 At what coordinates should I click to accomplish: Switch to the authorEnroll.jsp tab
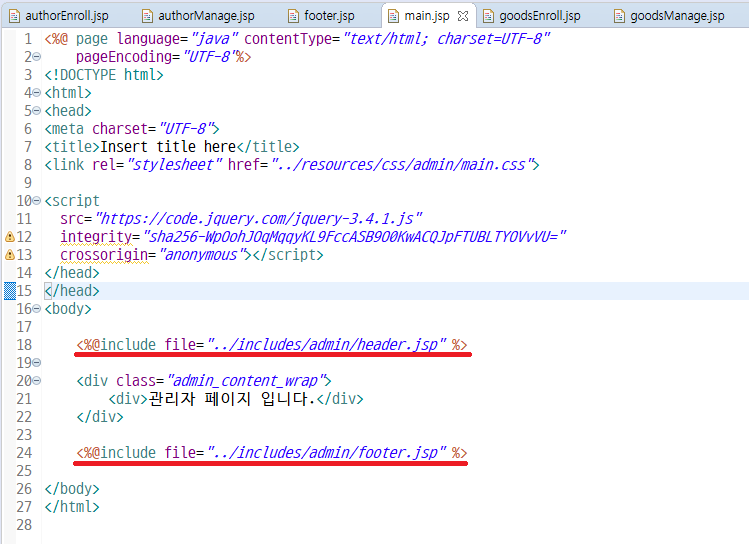point(60,16)
